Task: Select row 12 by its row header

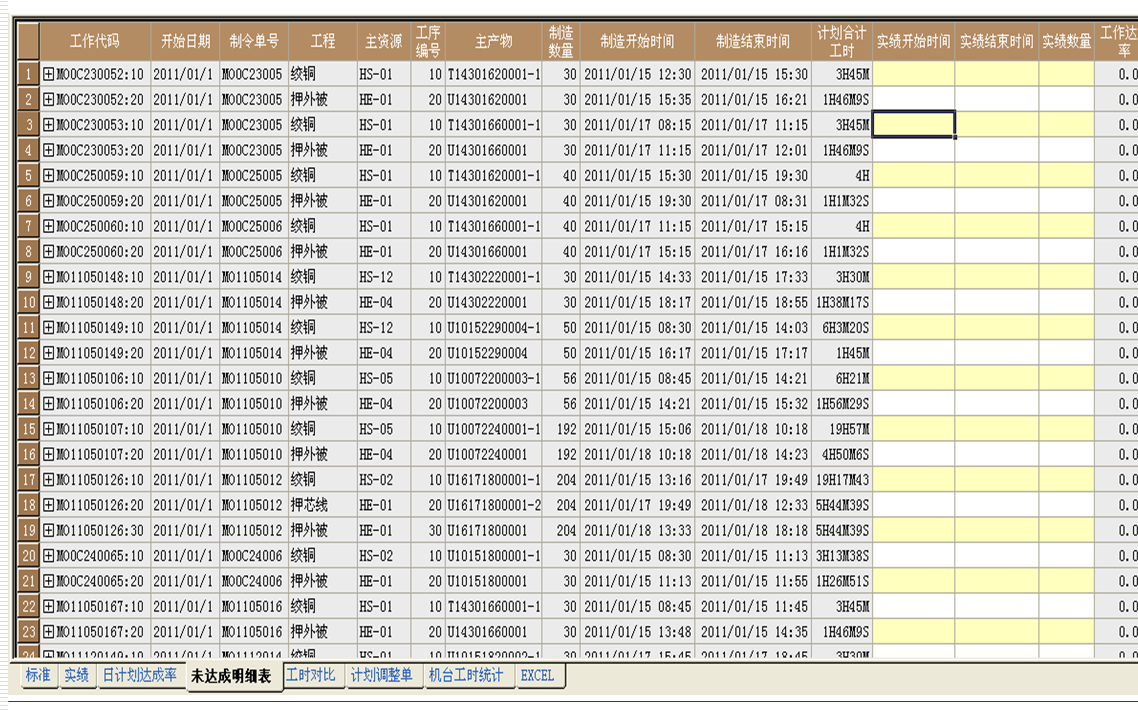Action: (29, 353)
